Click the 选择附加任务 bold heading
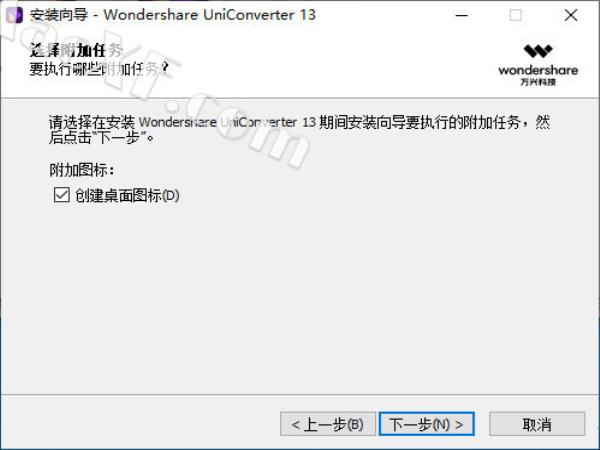Screen dimensions: 600x450 tap(76, 49)
